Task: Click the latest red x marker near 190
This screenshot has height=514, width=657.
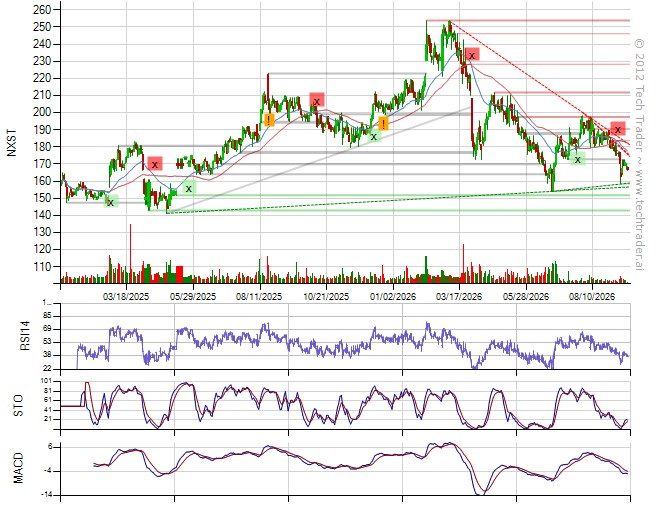Action: click(x=618, y=129)
